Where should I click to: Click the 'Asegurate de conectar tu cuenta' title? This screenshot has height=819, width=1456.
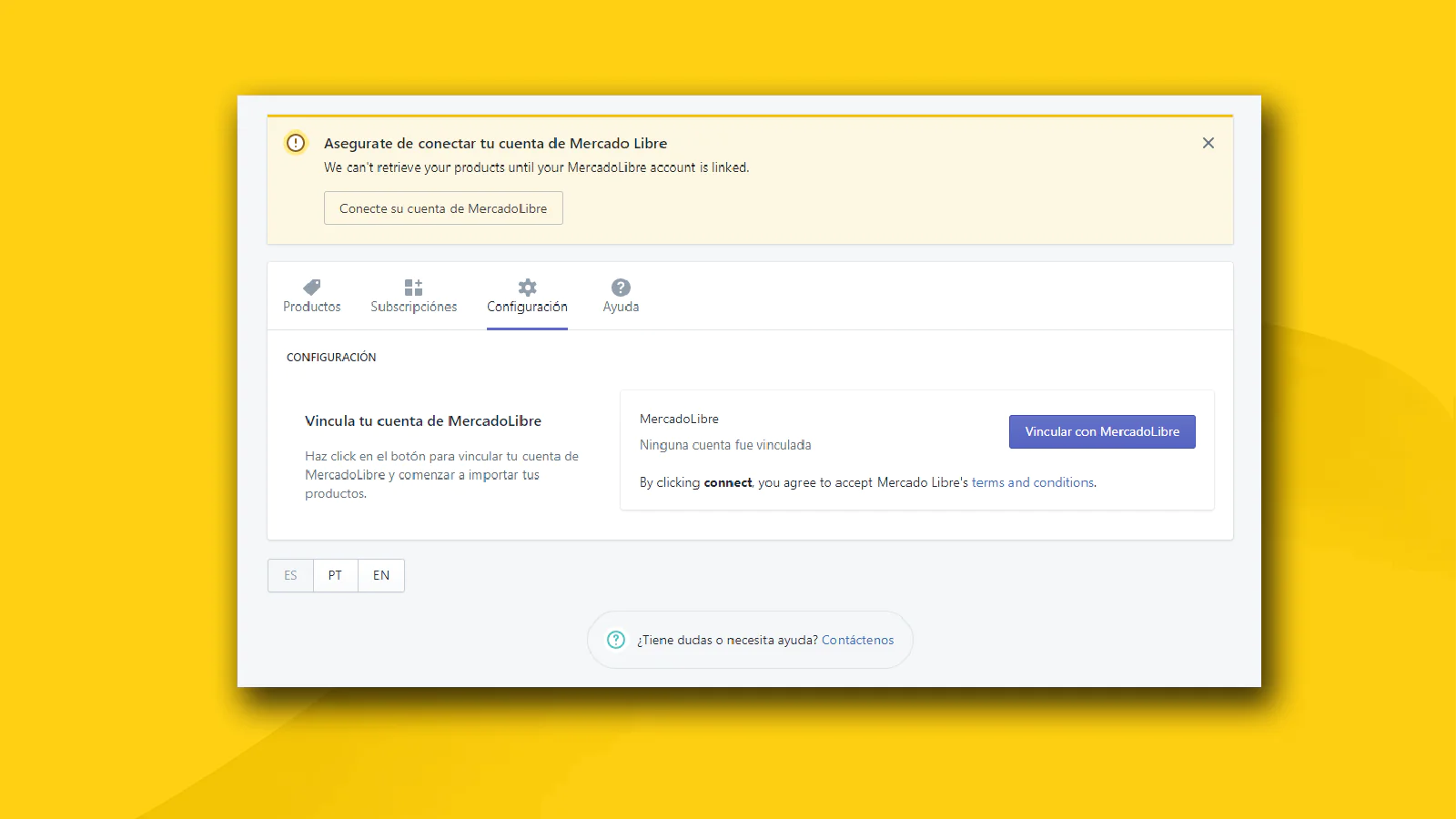(x=495, y=144)
